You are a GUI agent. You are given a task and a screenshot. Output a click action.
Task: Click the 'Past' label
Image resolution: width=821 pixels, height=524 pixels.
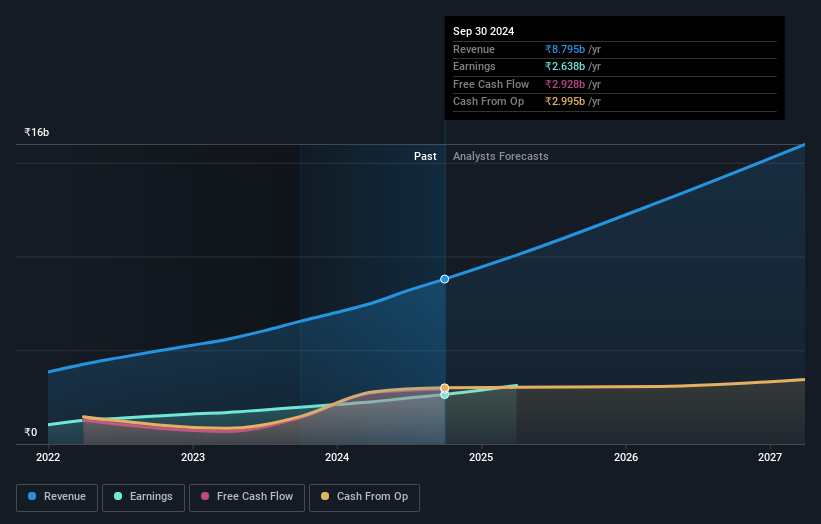coord(425,157)
